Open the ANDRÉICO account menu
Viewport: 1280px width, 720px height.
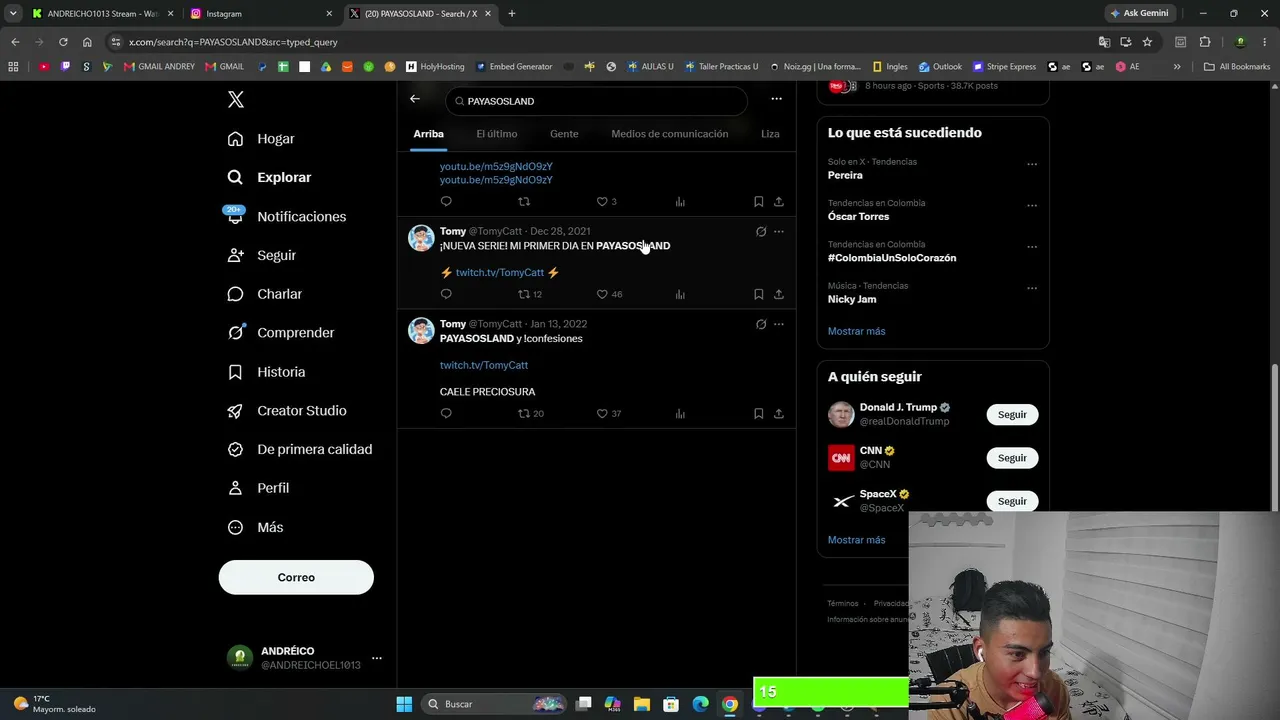point(304,658)
